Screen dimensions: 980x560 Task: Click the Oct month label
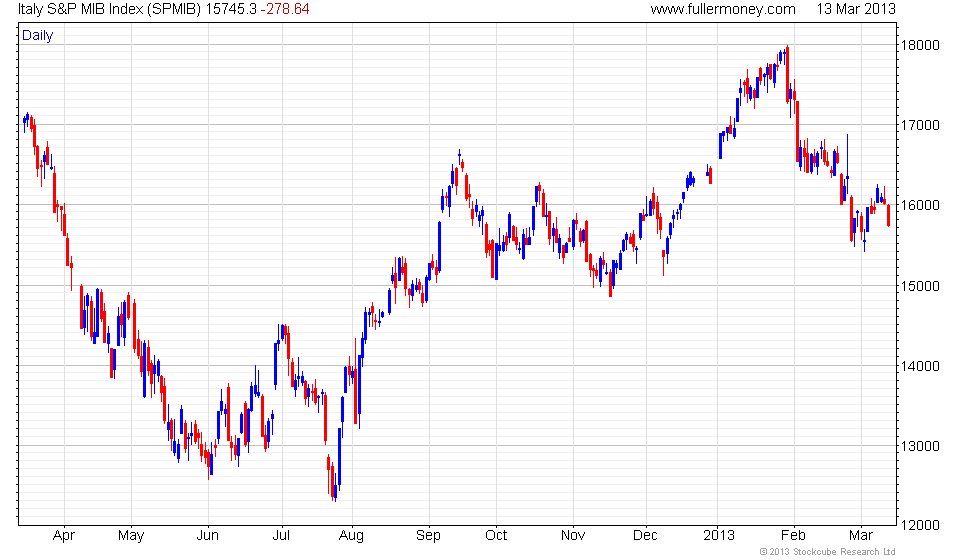(496, 536)
